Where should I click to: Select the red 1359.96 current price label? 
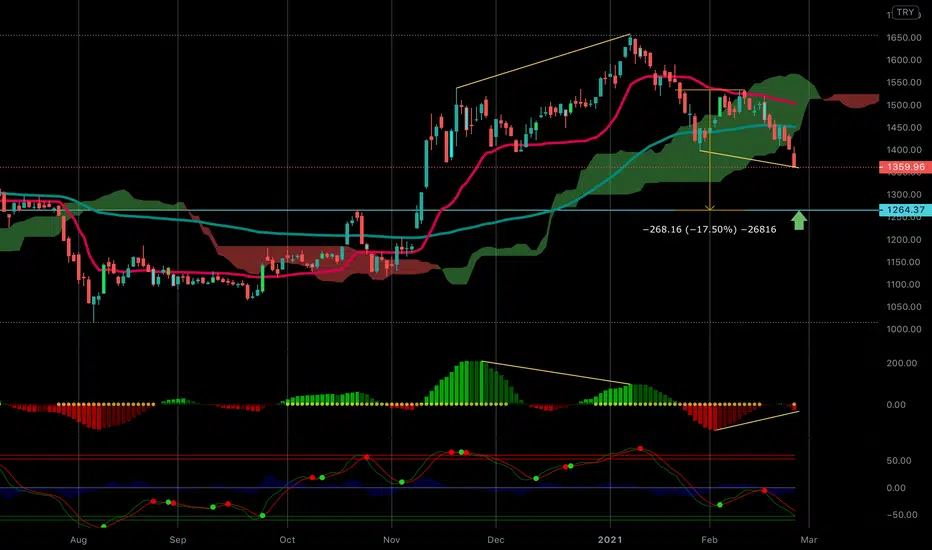point(905,167)
